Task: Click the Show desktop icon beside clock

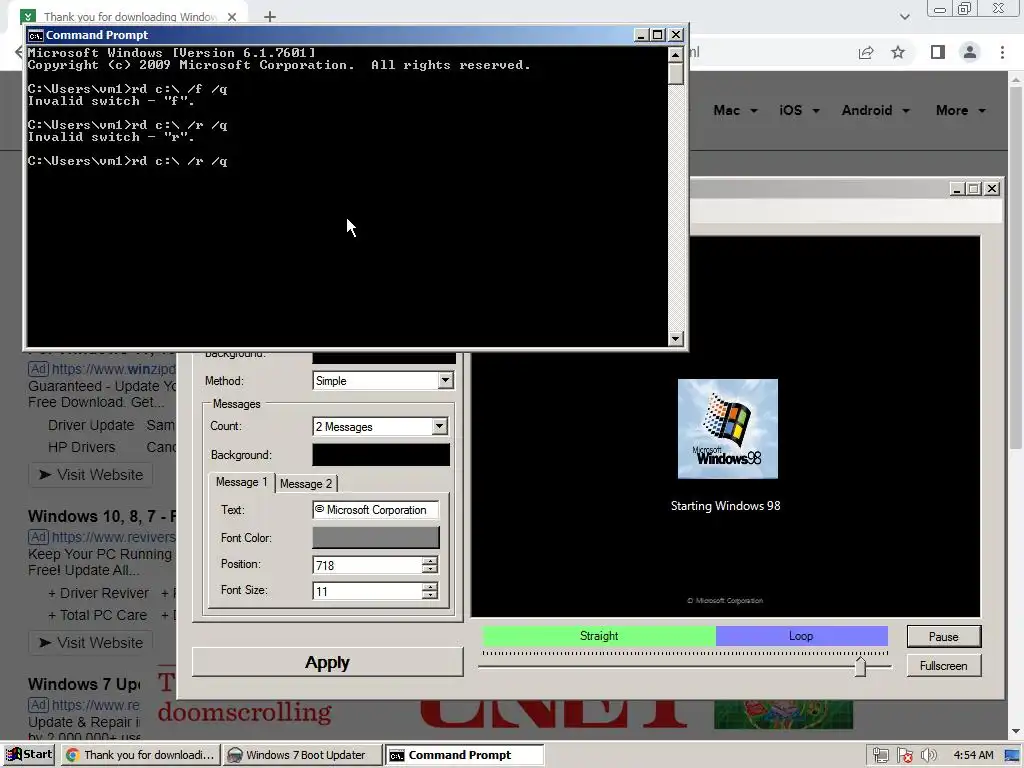Action: click(1013, 755)
